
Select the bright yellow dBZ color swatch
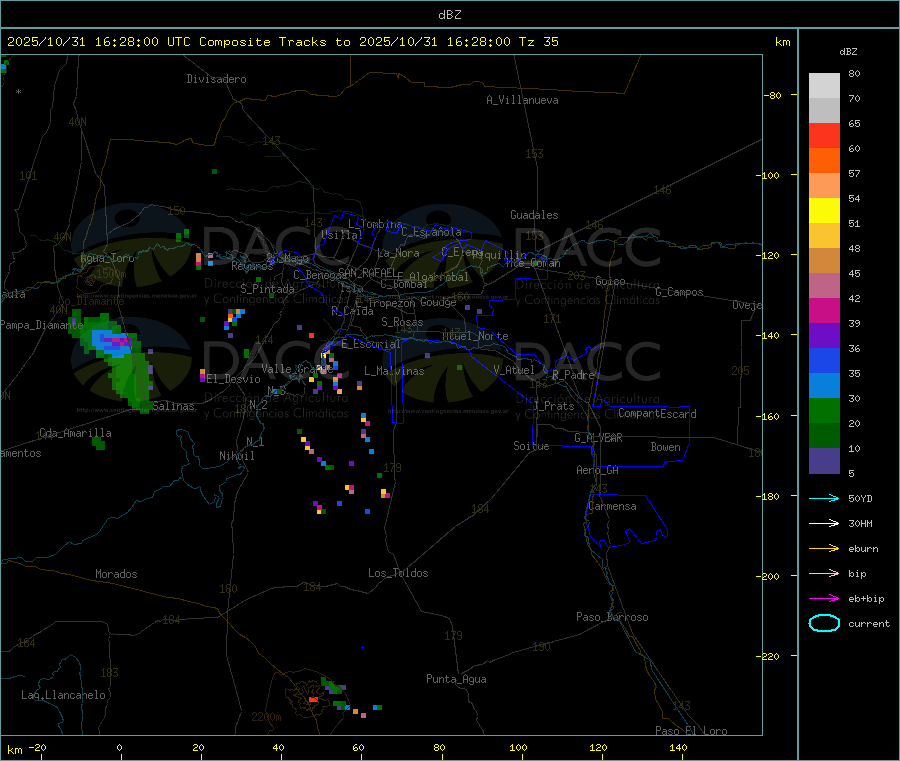pos(824,211)
